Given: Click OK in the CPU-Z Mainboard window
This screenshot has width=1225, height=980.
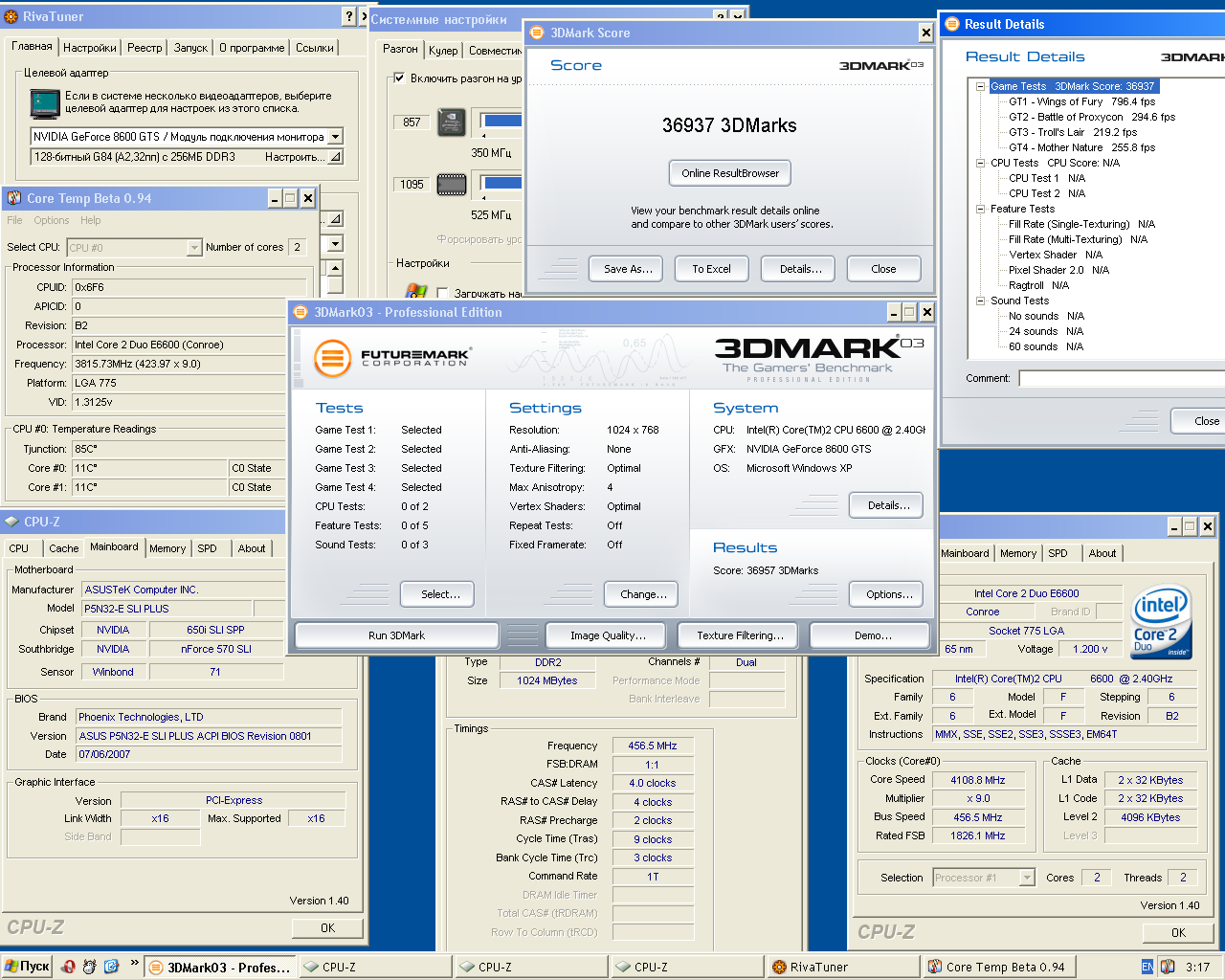Looking at the screenshot, I should (328, 928).
